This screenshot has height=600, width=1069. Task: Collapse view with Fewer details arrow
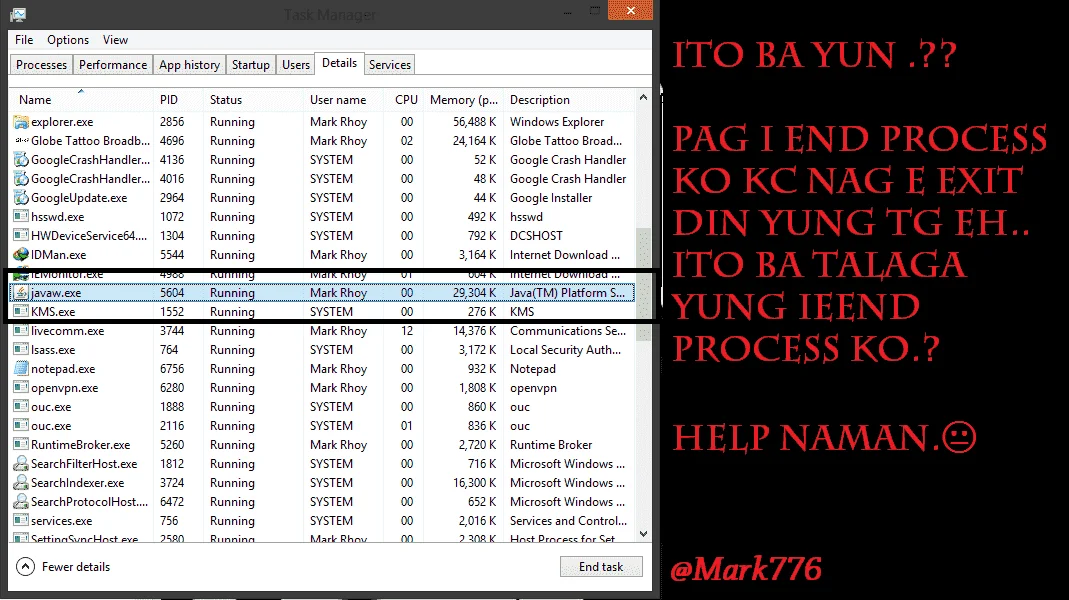click(x=25, y=567)
